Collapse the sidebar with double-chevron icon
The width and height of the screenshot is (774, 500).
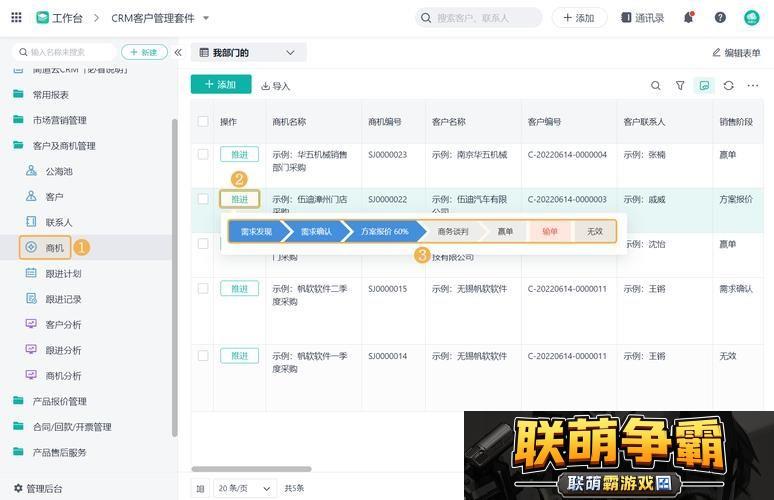point(178,52)
